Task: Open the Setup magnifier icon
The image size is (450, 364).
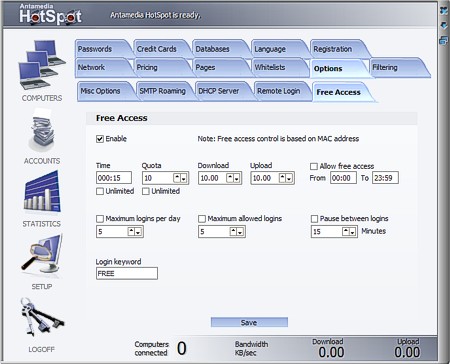Action: pyautogui.click(x=42, y=254)
